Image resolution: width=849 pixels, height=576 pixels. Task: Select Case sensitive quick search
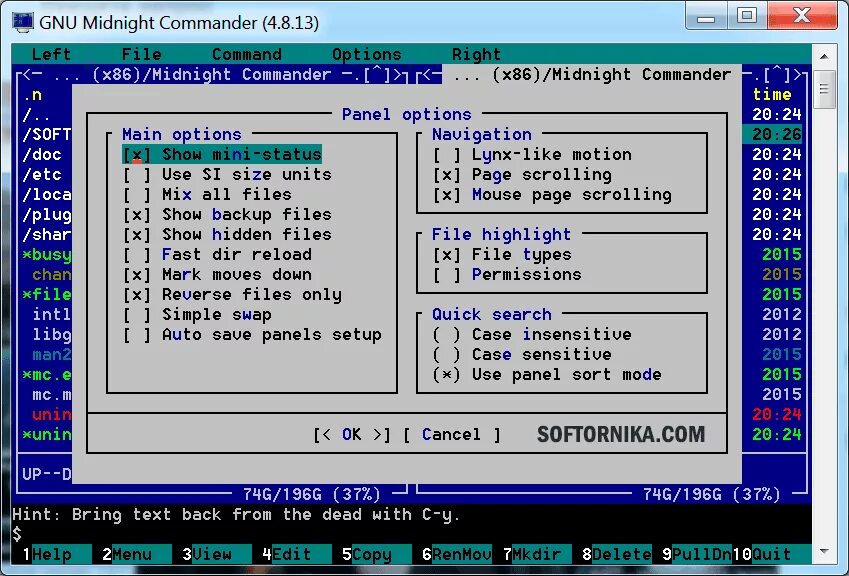click(x=523, y=355)
